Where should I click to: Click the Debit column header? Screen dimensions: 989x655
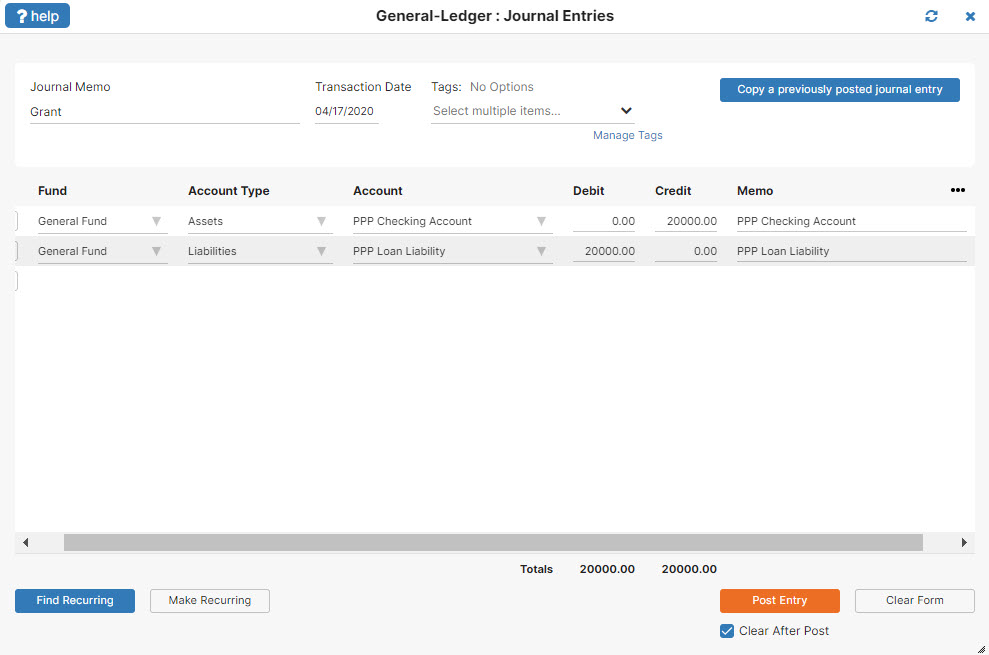pos(588,191)
